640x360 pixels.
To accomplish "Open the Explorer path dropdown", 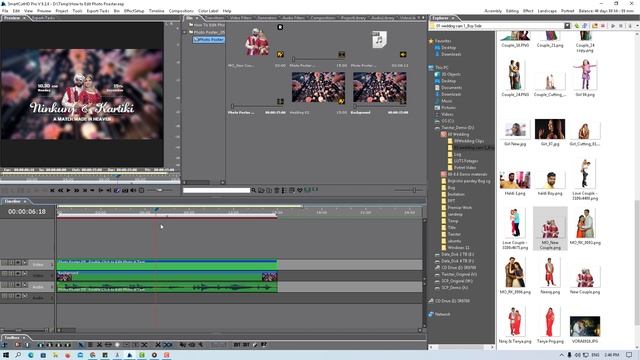I will (x=567, y=26).
